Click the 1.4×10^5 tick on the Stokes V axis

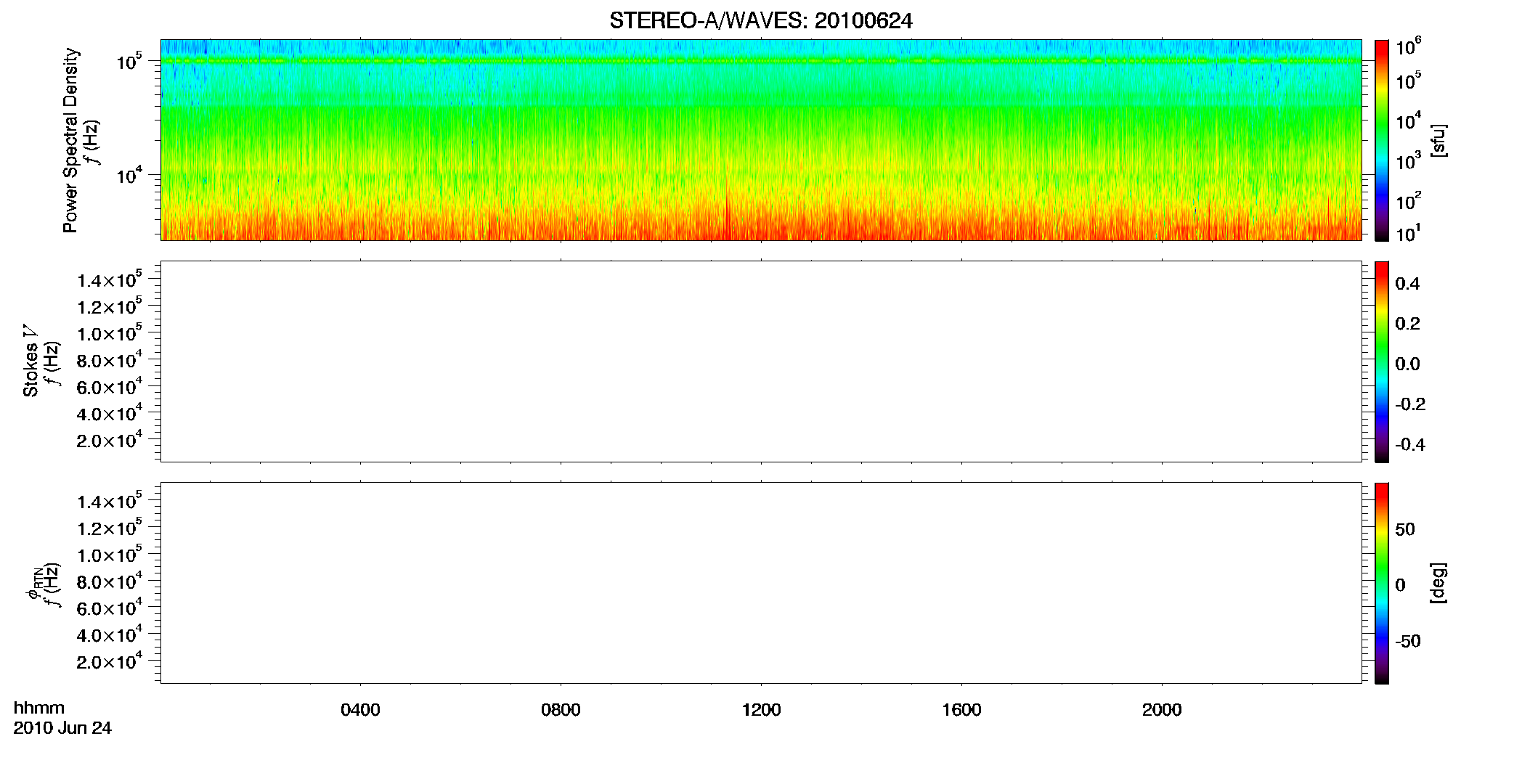[x=110, y=279]
